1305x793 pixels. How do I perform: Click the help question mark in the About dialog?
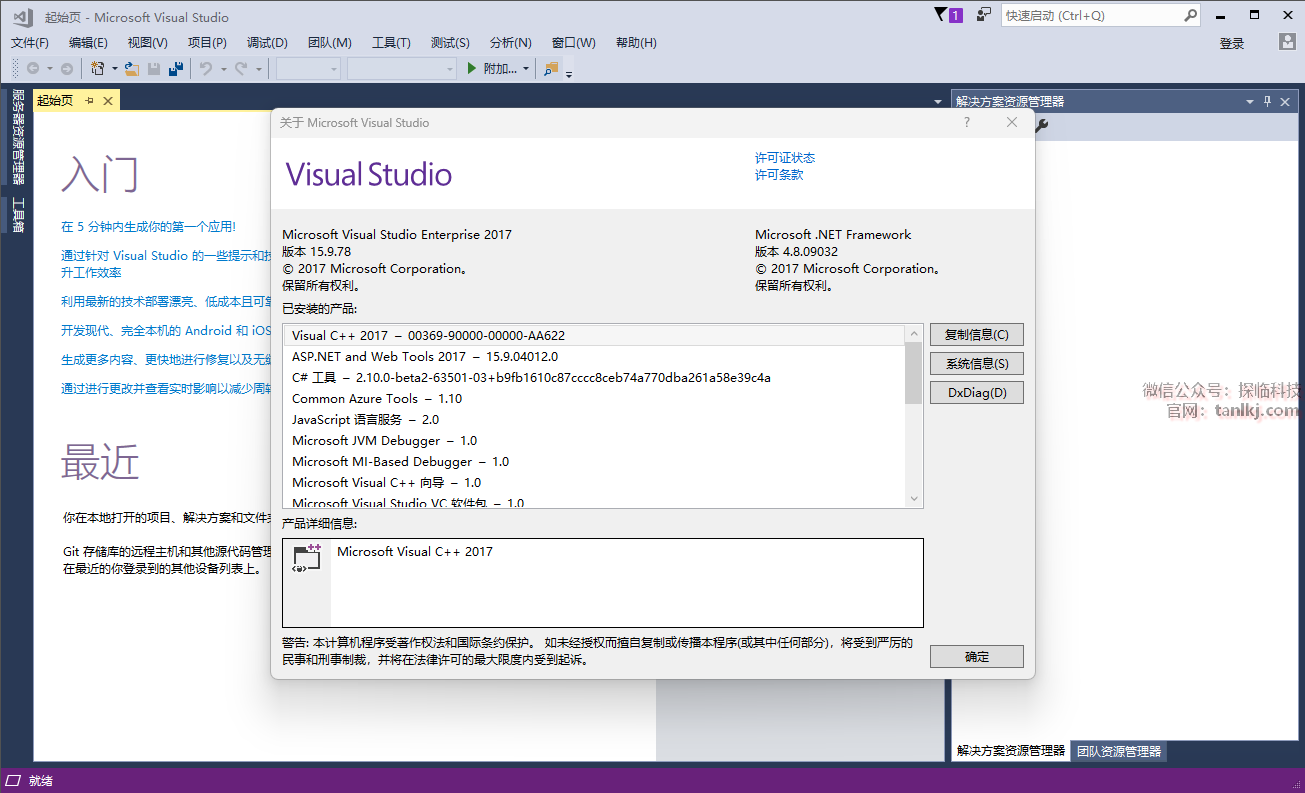(967, 122)
